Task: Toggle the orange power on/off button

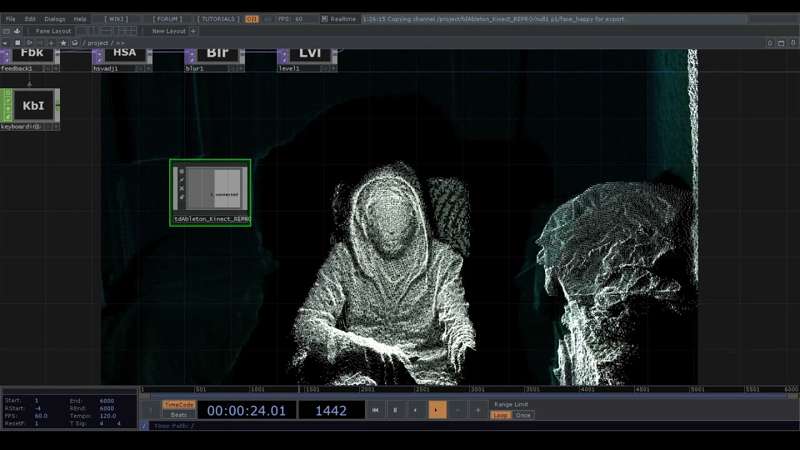Action: tap(252, 19)
